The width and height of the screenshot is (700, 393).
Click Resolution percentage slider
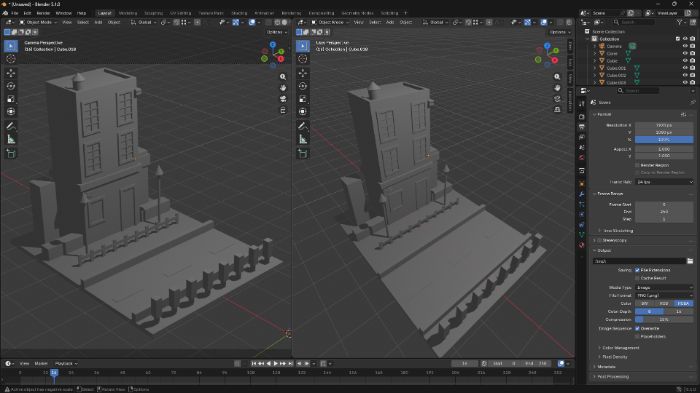pyautogui.click(x=664, y=140)
